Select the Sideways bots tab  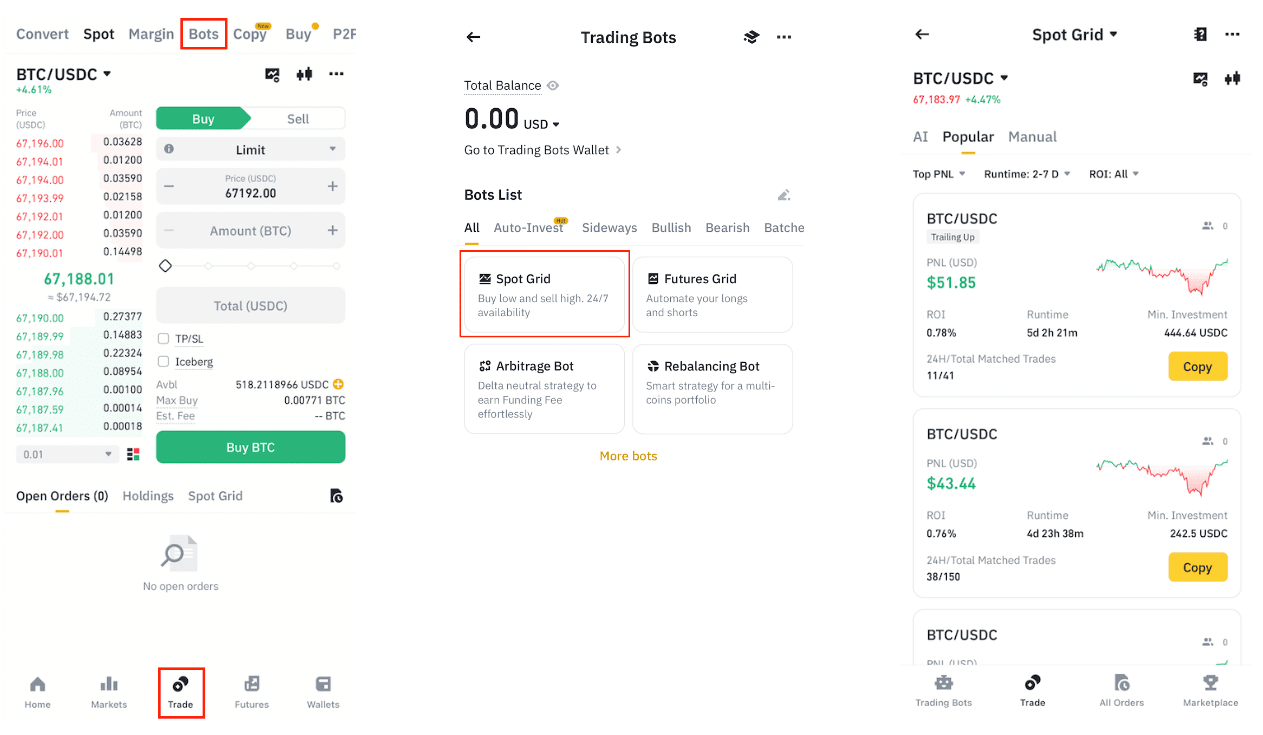(x=609, y=228)
